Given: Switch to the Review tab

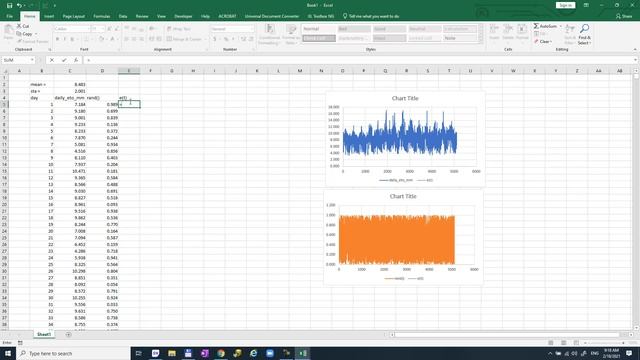Looking at the screenshot, I should (x=142, y=16).
